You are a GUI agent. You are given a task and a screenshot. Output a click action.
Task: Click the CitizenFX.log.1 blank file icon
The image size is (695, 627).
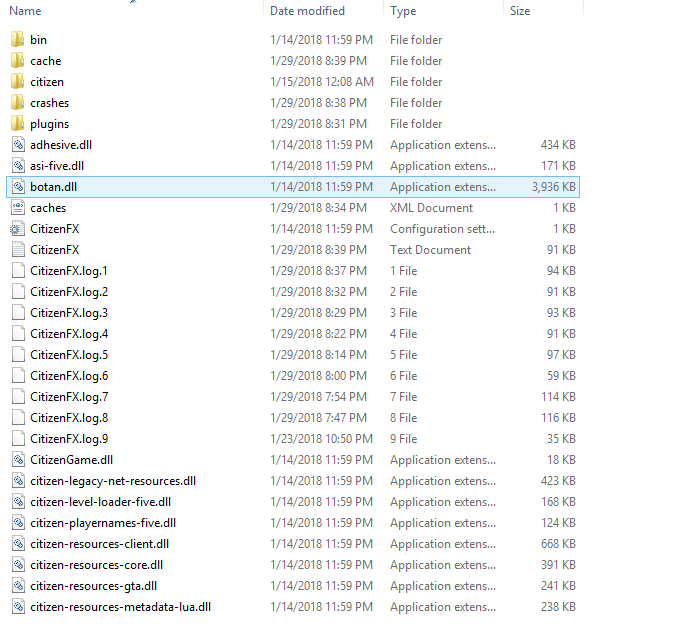[x=18, y=271]
